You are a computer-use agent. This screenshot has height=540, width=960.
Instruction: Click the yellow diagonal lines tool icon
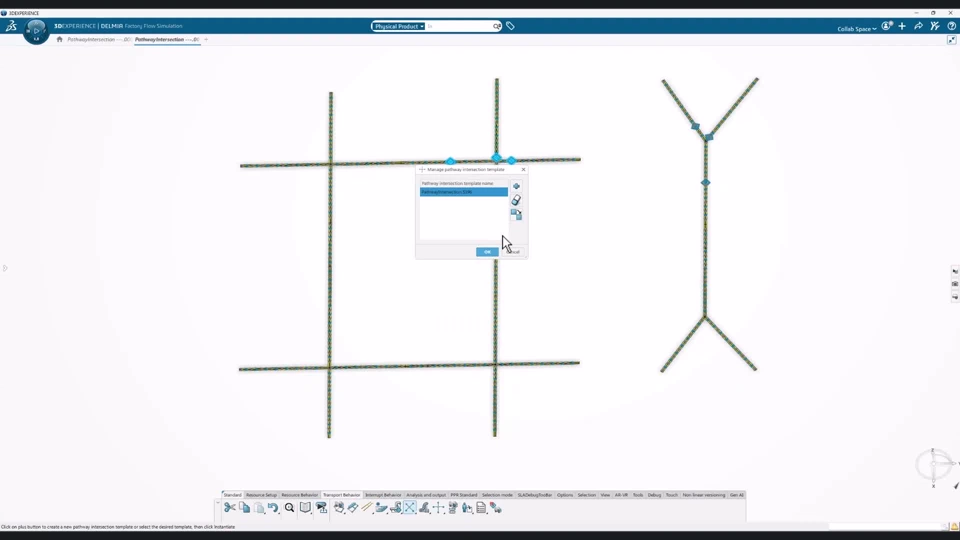367,508
